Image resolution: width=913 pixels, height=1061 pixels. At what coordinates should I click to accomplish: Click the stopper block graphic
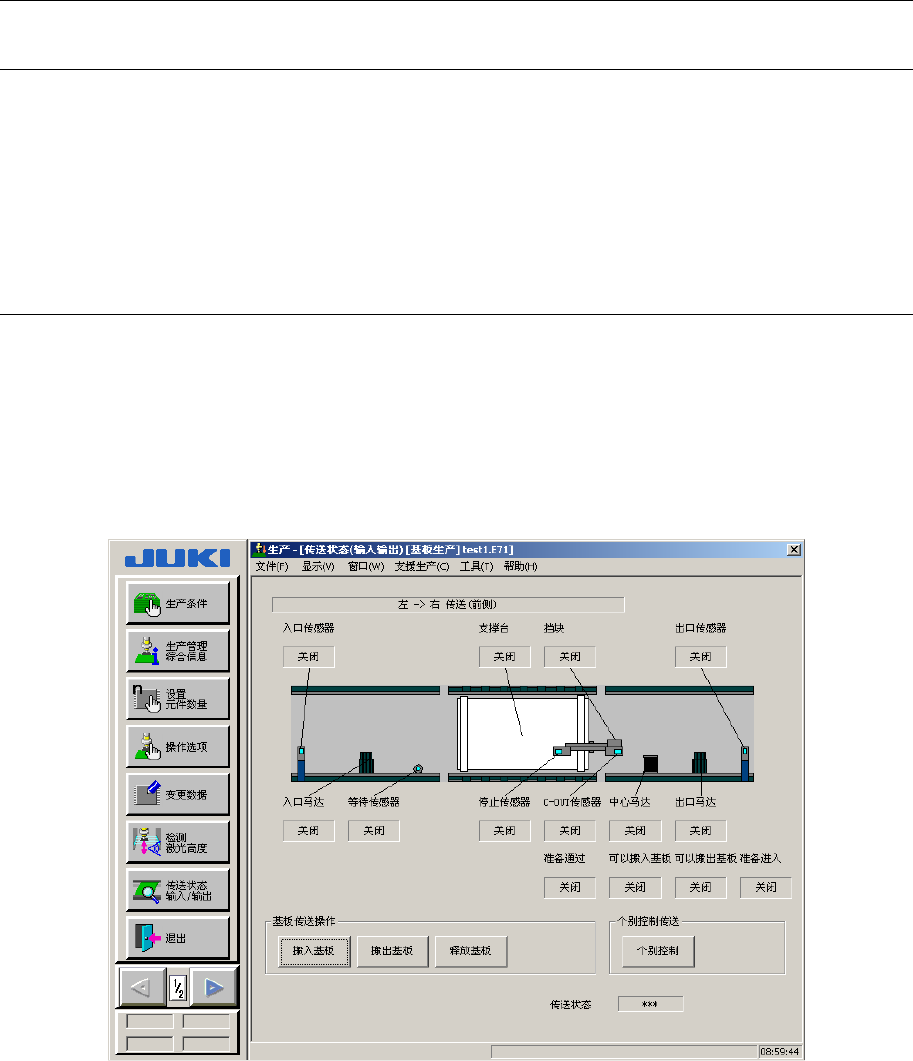615,746
